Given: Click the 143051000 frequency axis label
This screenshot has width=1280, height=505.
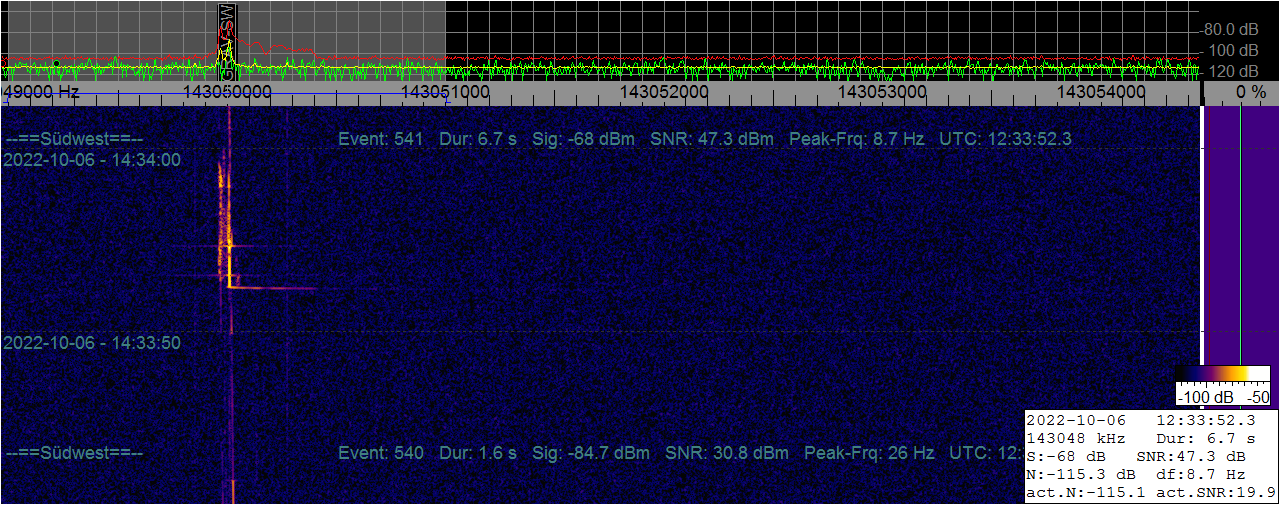Looking at the screenshot, I should [445, 91].
